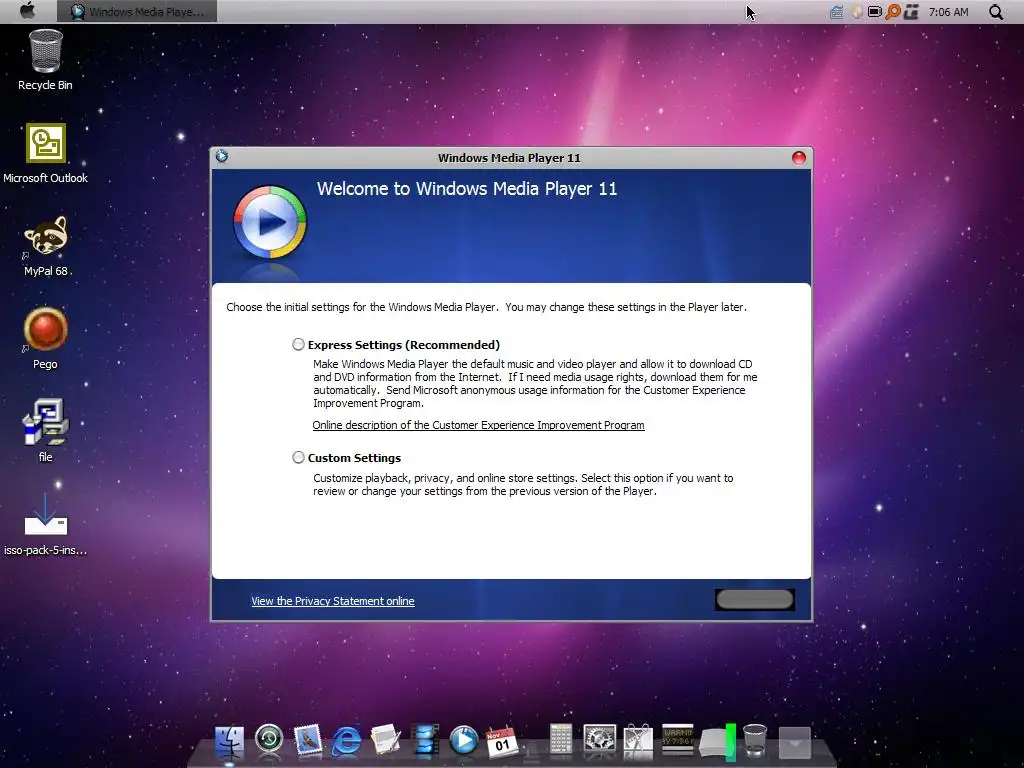Screen dimensions: 1024x768
Task: Open the Nov 01 calendar icon in dock
Action: coord(502,741)
